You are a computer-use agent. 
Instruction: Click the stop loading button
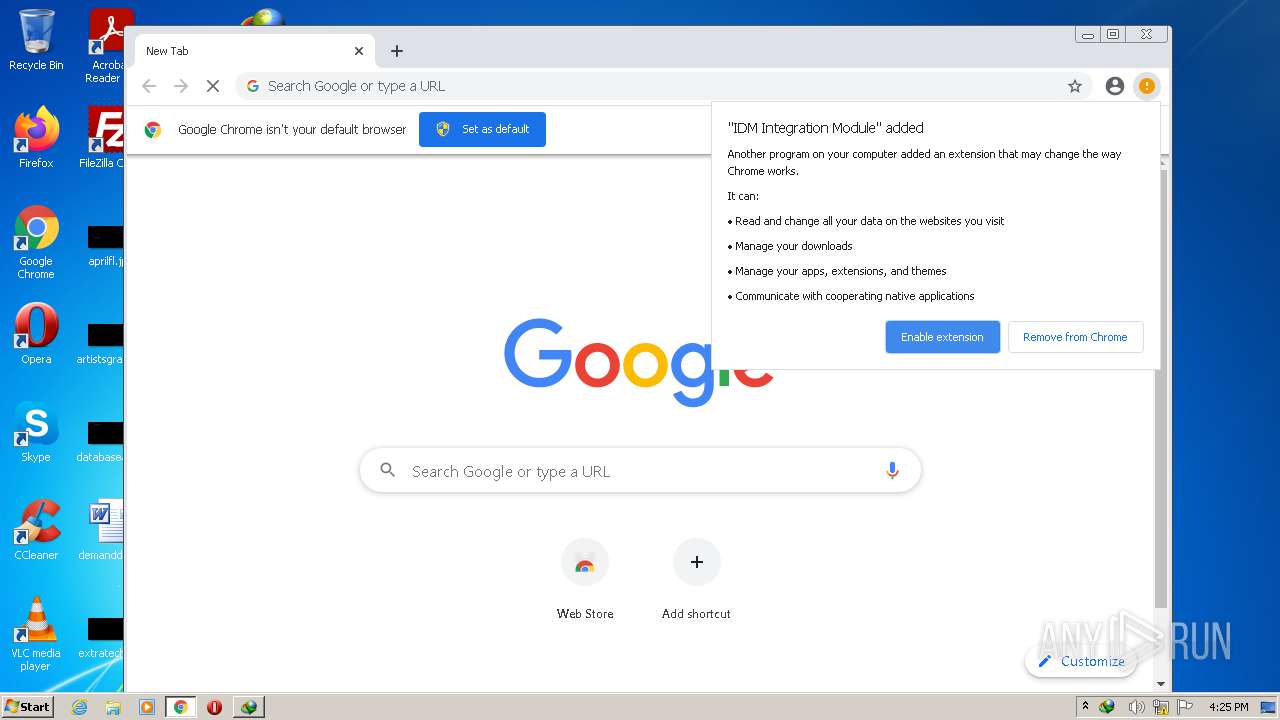tap(213, 86)
